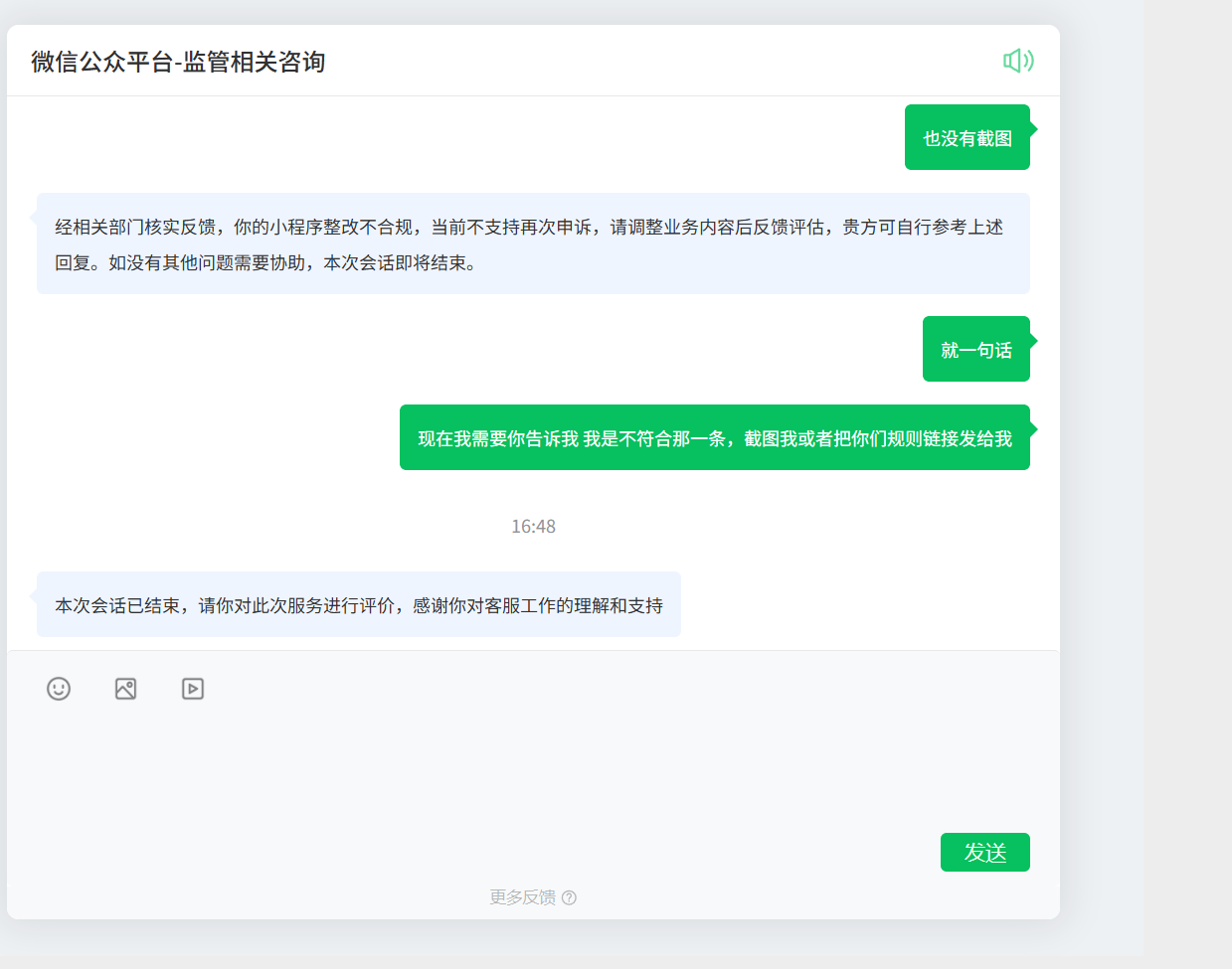Attach an image with picture icon
Viewport: 1232px width, 969px height.
point(125,689)
